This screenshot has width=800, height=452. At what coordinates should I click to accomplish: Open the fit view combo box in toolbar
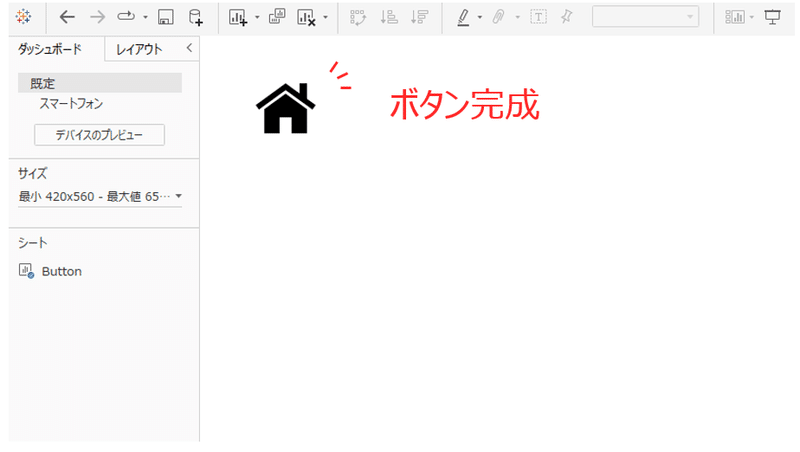(645, 17)
